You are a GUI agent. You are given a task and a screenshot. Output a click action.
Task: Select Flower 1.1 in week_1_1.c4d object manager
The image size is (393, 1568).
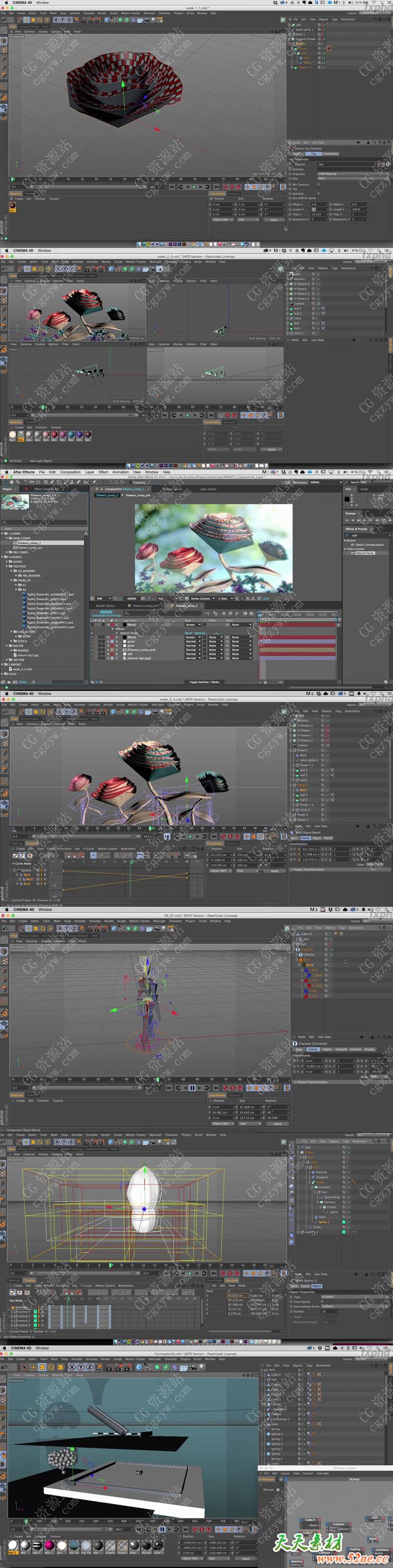click(x=305, y=67)
